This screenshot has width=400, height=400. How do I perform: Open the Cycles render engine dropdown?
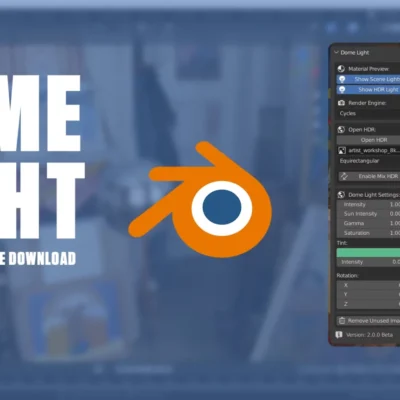368,114
